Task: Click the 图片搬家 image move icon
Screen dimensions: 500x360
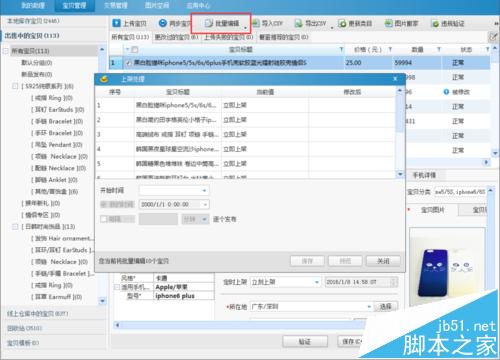Action: click(x=389, y=23)
